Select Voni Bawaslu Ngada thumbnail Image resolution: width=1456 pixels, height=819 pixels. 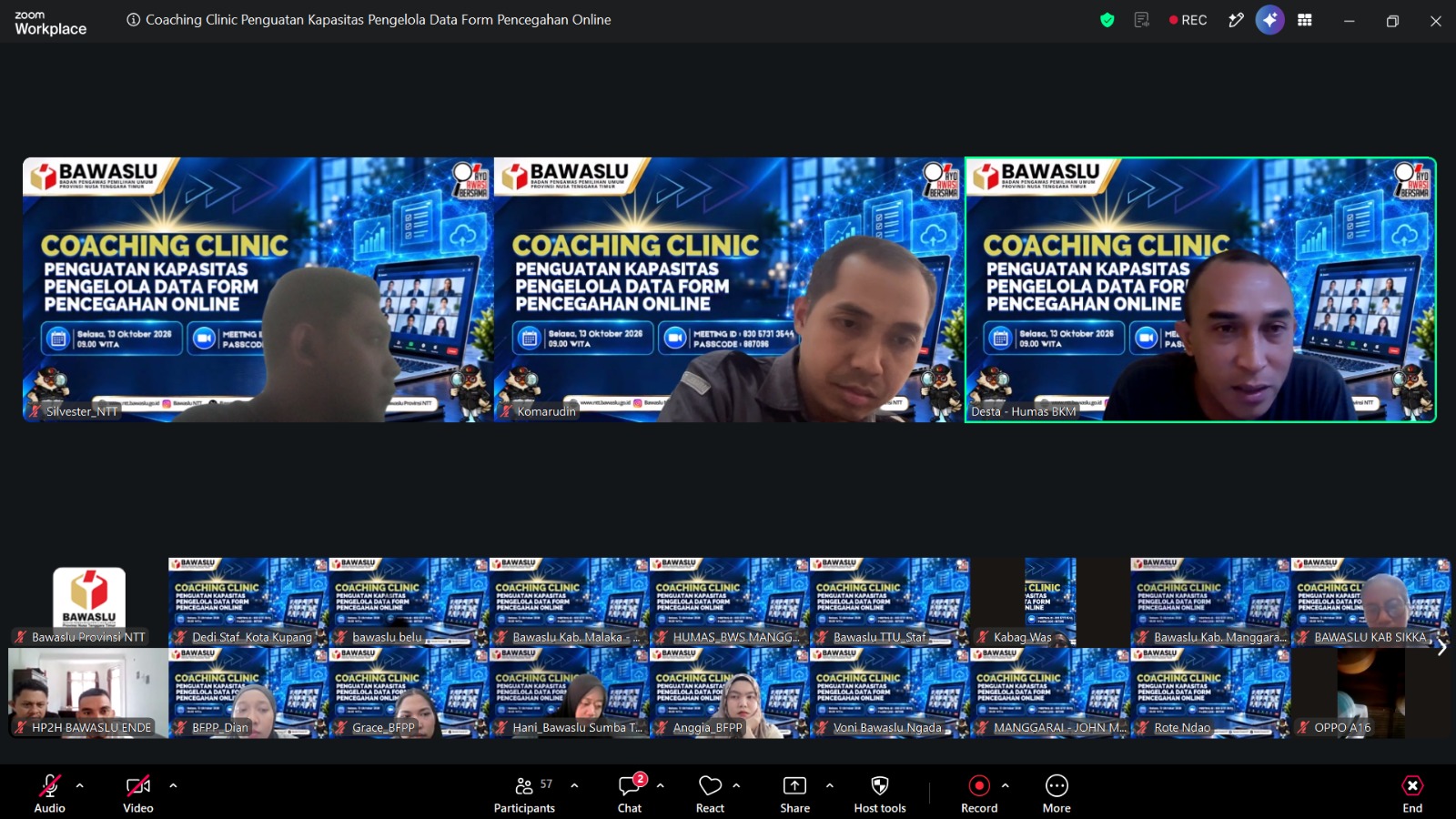click(x=890, y=693)
